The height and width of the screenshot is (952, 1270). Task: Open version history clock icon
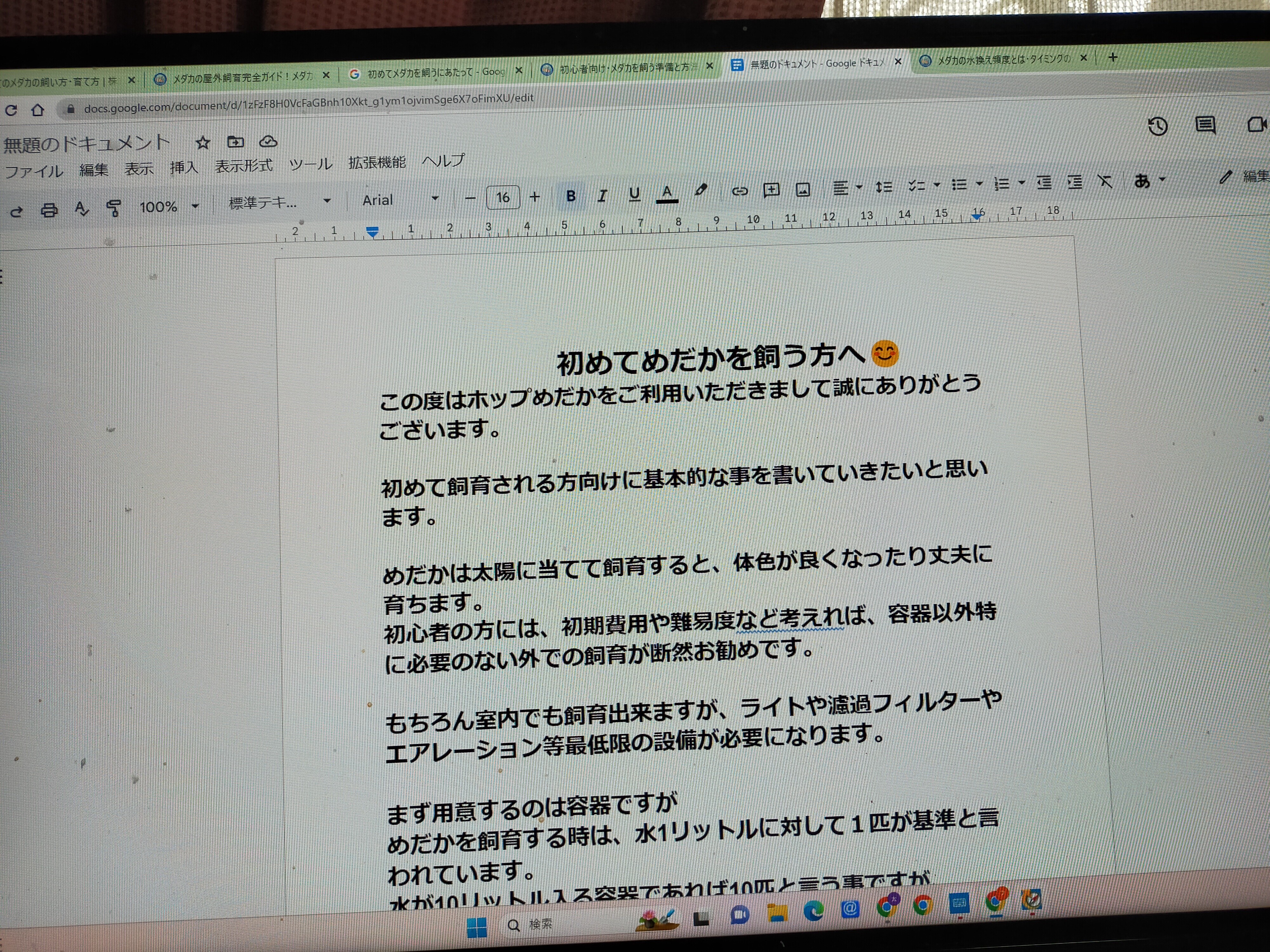click(1158, 126)
